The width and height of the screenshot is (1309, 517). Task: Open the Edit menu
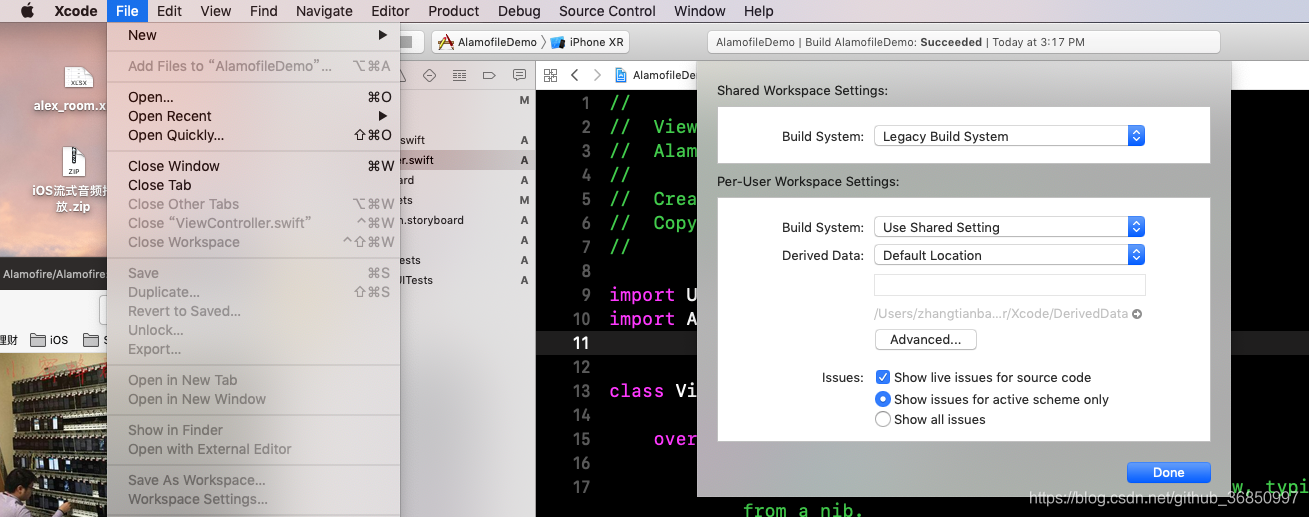tap(169, 11)
